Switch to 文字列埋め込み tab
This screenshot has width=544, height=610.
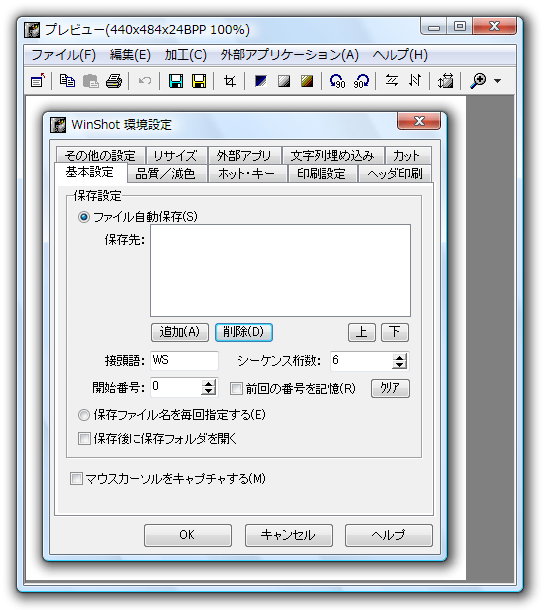click(333, 156)
